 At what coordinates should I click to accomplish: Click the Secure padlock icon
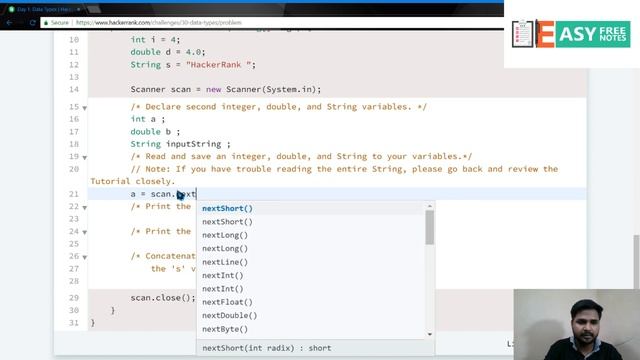tap(46, 23)
